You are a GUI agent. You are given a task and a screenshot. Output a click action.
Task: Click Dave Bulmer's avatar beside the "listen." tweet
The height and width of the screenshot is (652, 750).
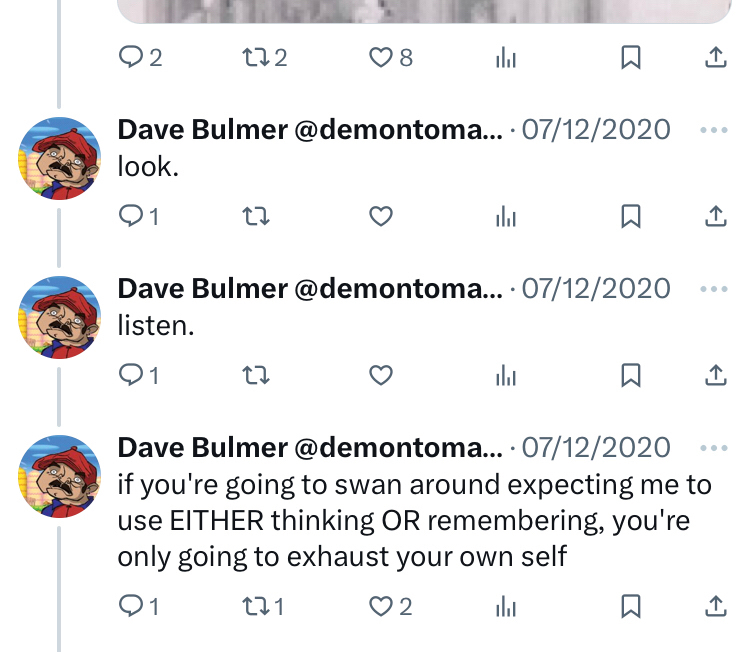coord(59,317)
